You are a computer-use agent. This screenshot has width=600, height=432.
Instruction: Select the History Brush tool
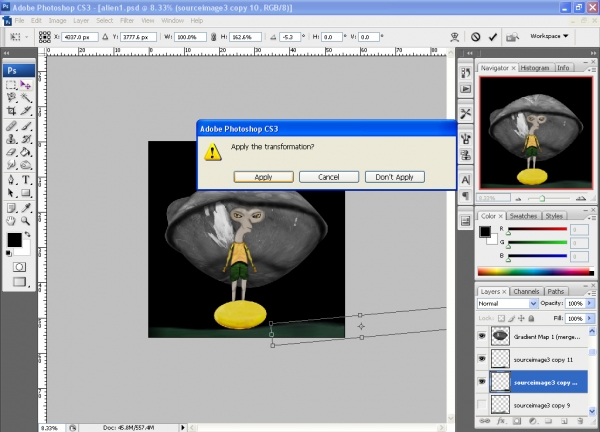(x=26, y=139)
